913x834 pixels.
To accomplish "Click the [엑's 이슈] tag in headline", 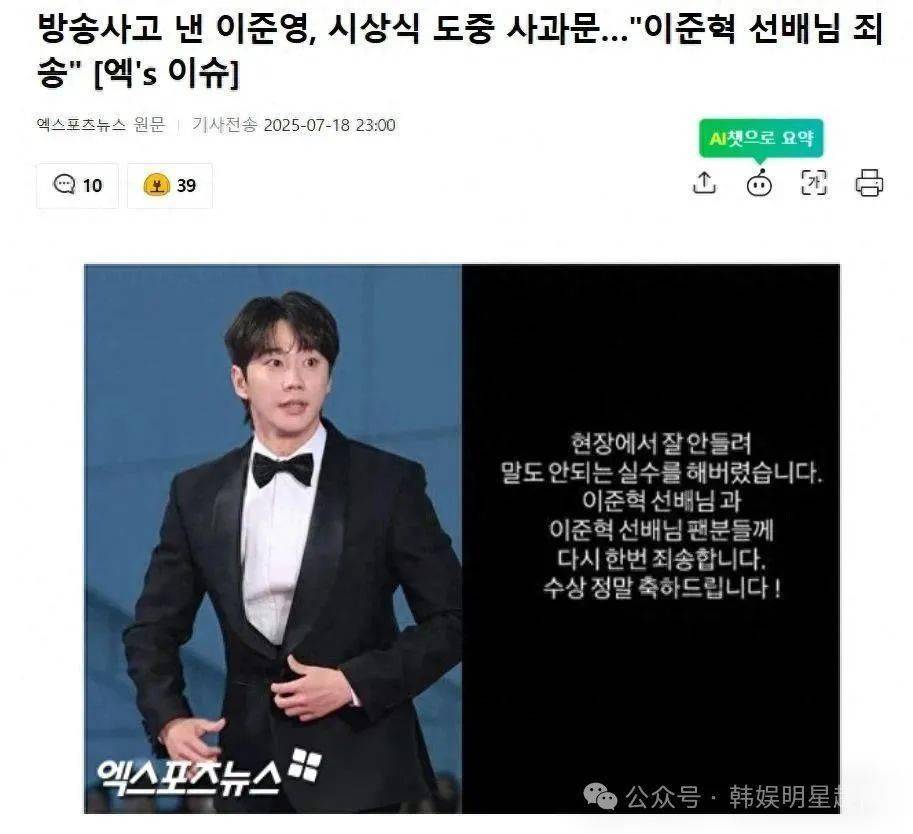I will pos(167,72).
